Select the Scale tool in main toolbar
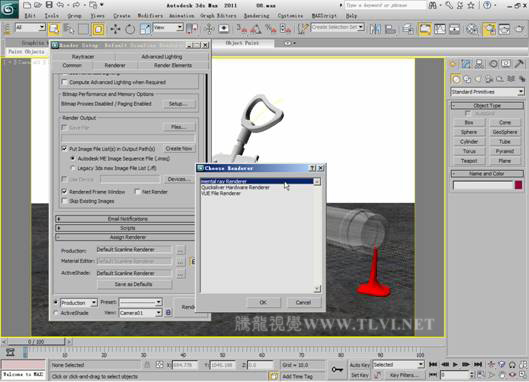The height and width of the screenshot is (382, 529). point(145,29)
